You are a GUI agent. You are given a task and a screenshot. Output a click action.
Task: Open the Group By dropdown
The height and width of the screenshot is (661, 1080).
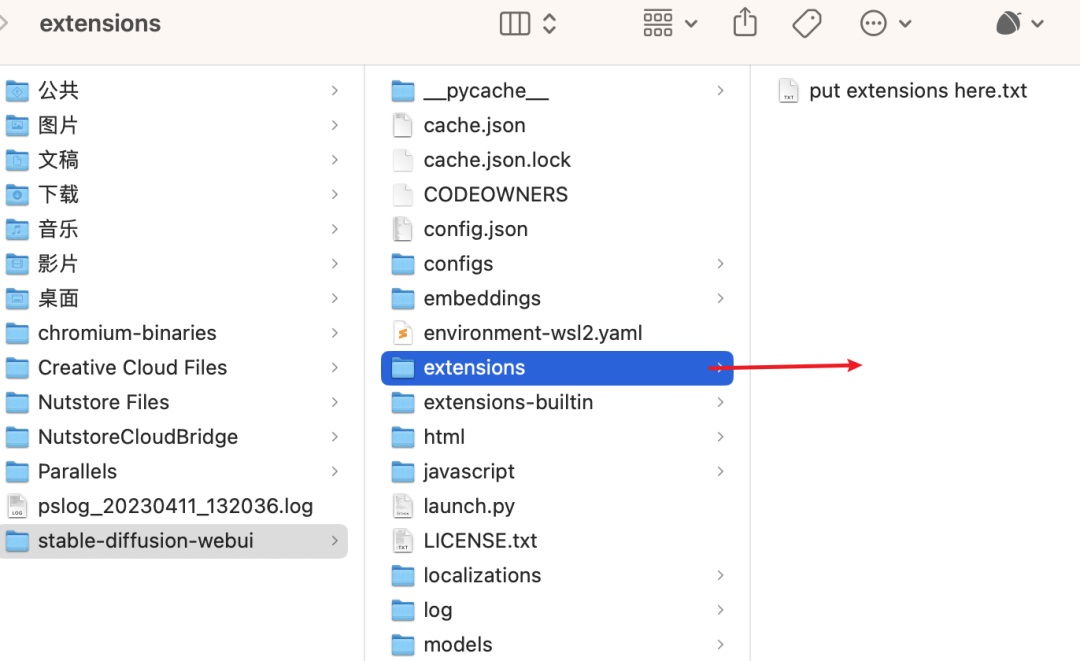point(670,23)
